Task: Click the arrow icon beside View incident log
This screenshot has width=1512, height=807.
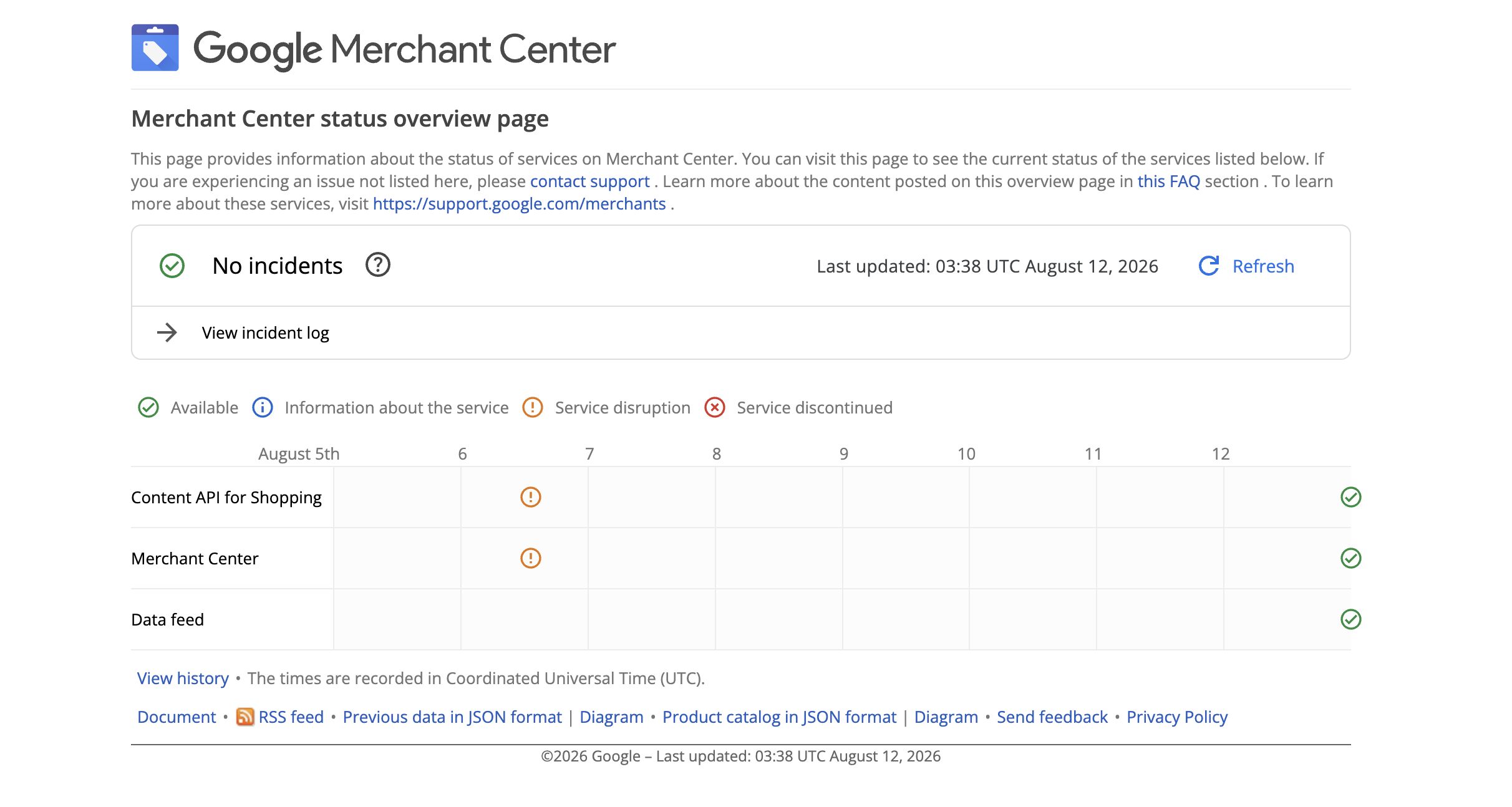Action: (167, 332)
